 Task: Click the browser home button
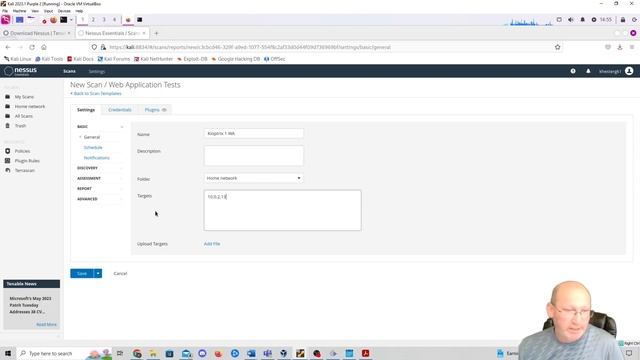[44, 47]
